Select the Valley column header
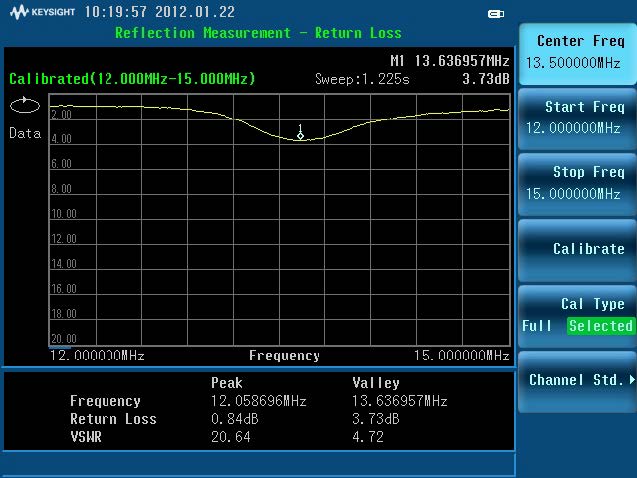Viewport: 637px width, 478px height. point(376,383)
